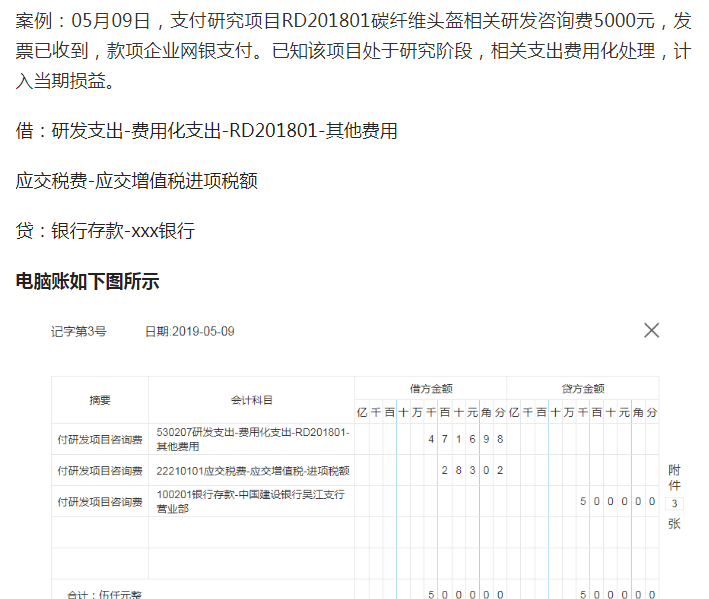Click the empty fourth row account cell

click(251, 532)
